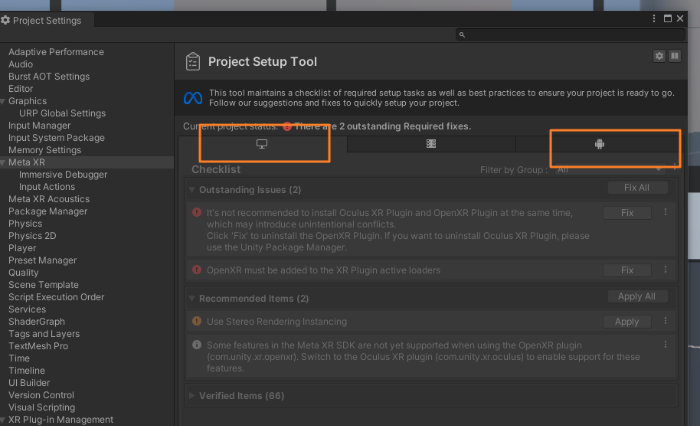This screenshot has height=426, width=700.
Task: Open Services settings
Action: 27,309
